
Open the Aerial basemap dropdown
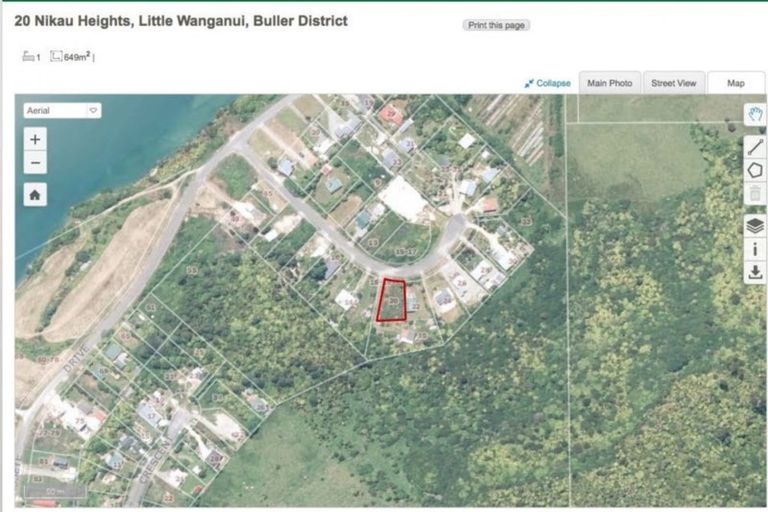(x=62, y=111)
